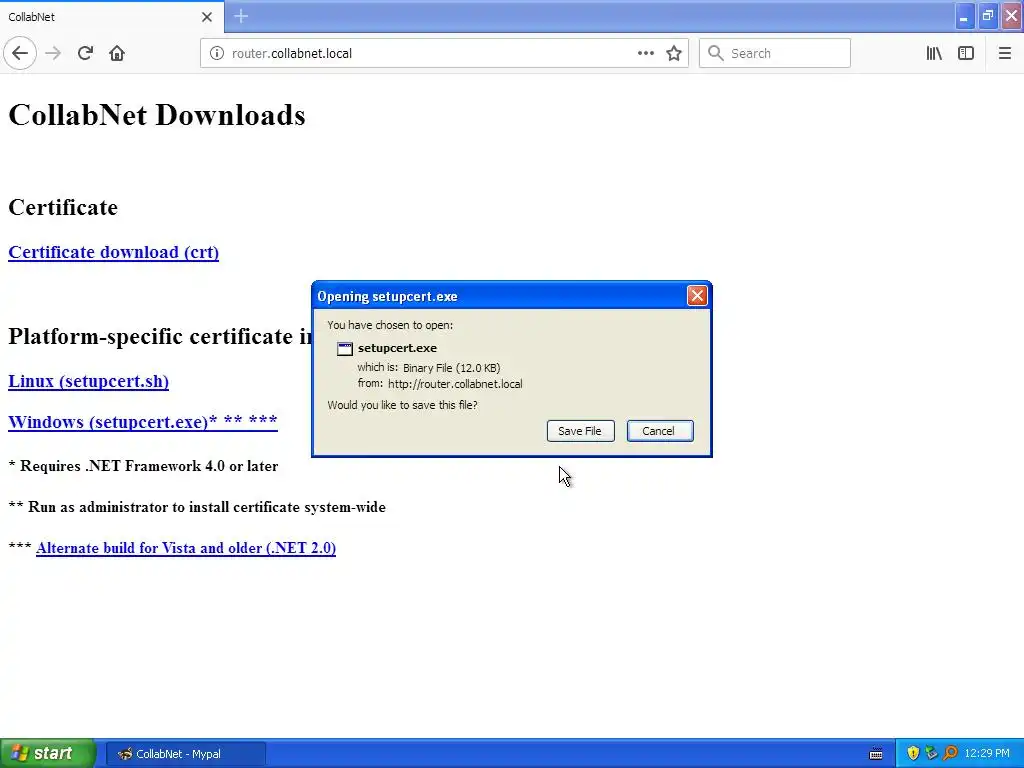Reload the current page
This screenshot has width=1024, height=768.
pyautogui.click(x=85, y=53)
